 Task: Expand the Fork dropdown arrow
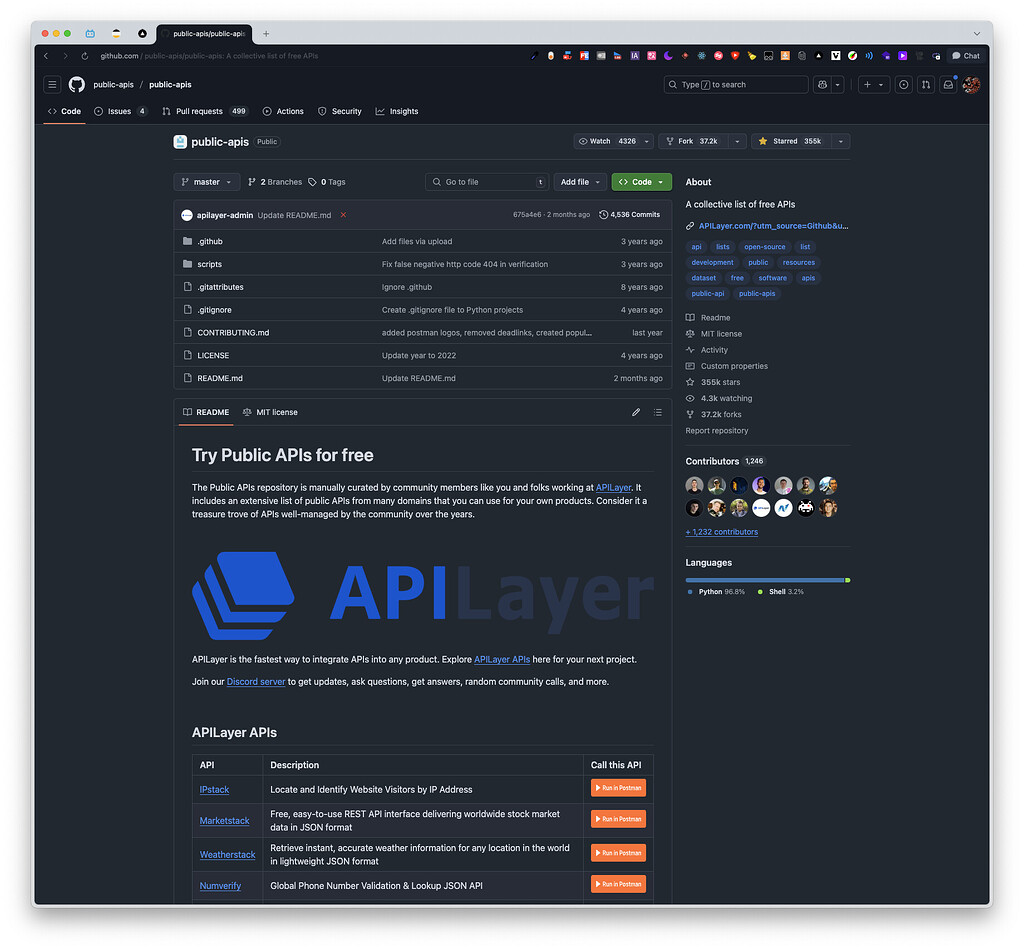click(737, 141)
